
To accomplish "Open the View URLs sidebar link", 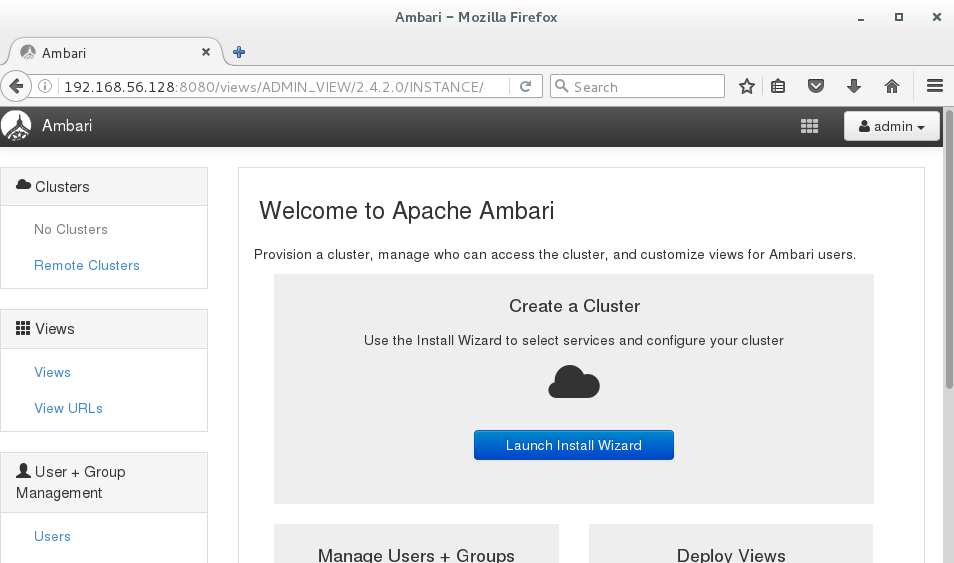I will click(68, 408).
